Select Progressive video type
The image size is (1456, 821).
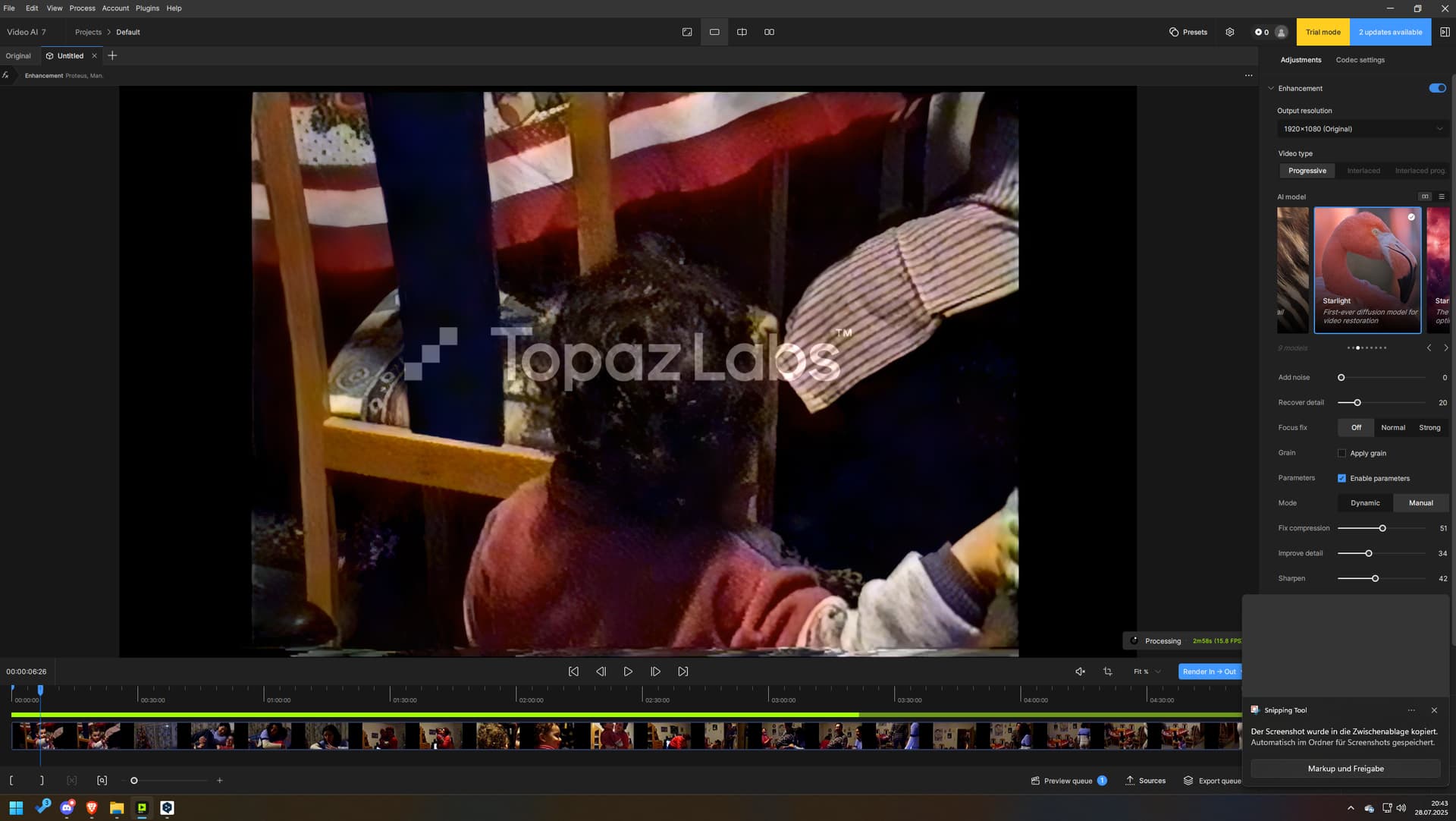[1307, 171]
